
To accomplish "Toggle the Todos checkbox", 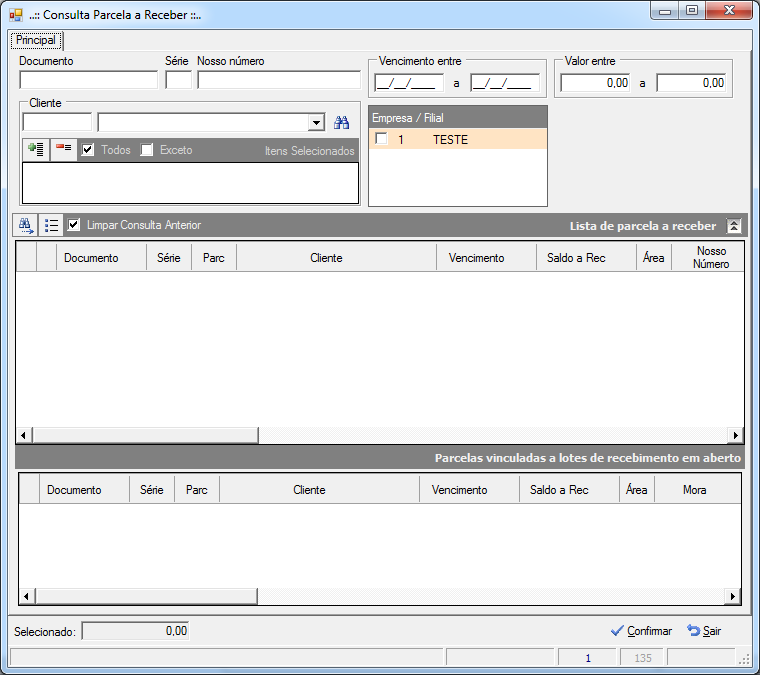I will [x=87, y=150].
